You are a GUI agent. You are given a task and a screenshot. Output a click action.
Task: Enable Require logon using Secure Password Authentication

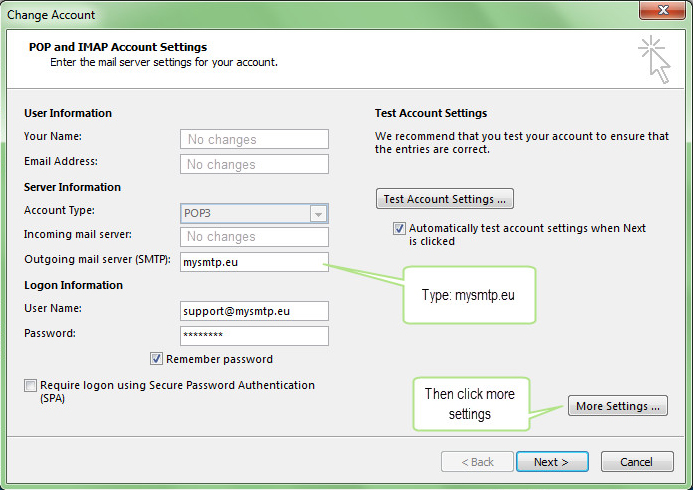coord(31,386)
